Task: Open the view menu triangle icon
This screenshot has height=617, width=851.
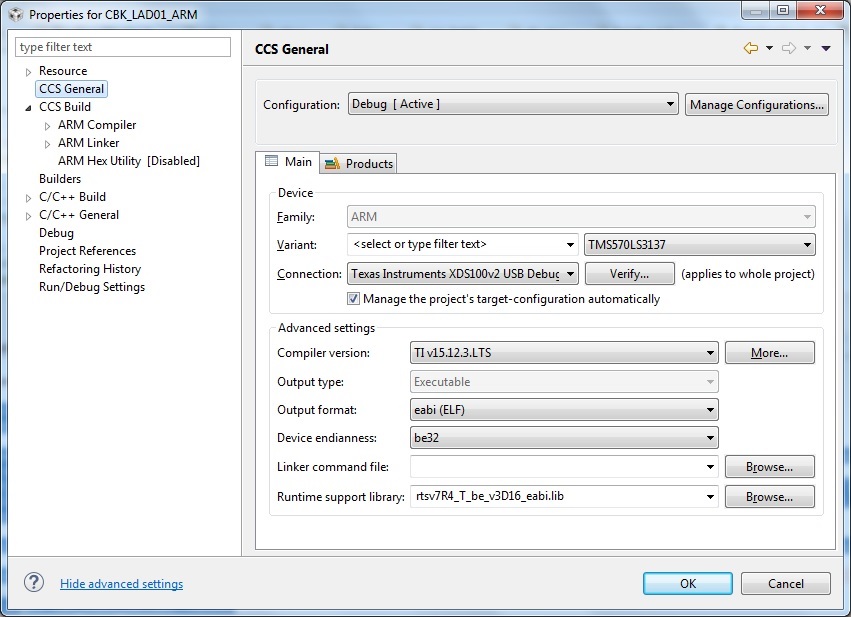Action: pos(826,48)
